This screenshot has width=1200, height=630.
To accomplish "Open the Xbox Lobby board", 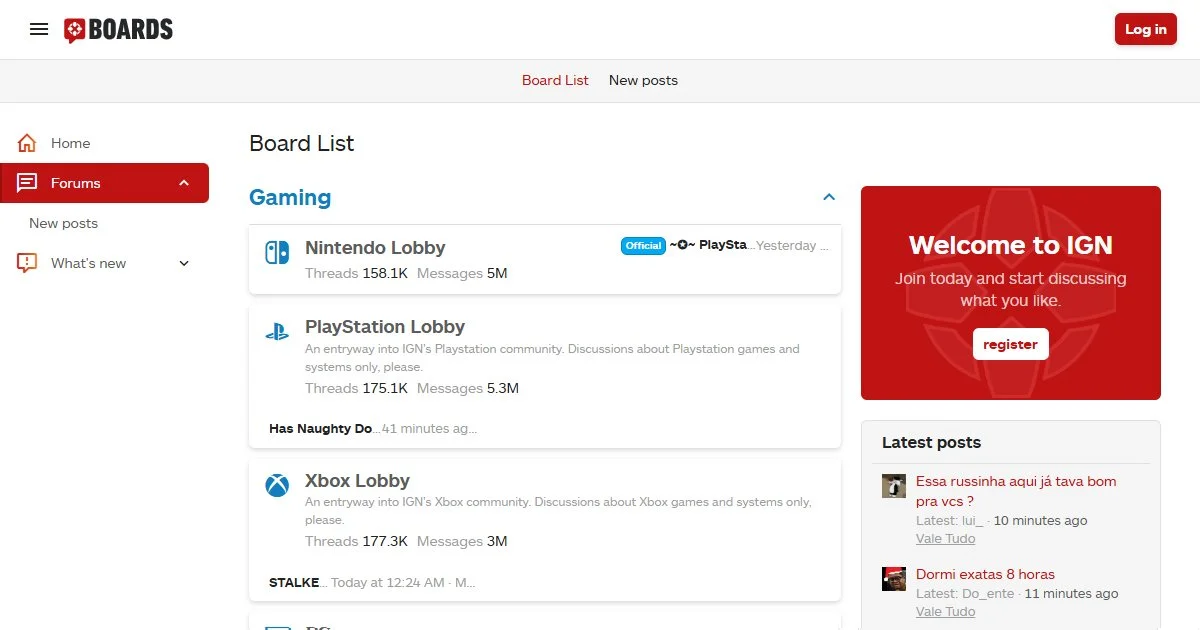I will coord(357,481).
